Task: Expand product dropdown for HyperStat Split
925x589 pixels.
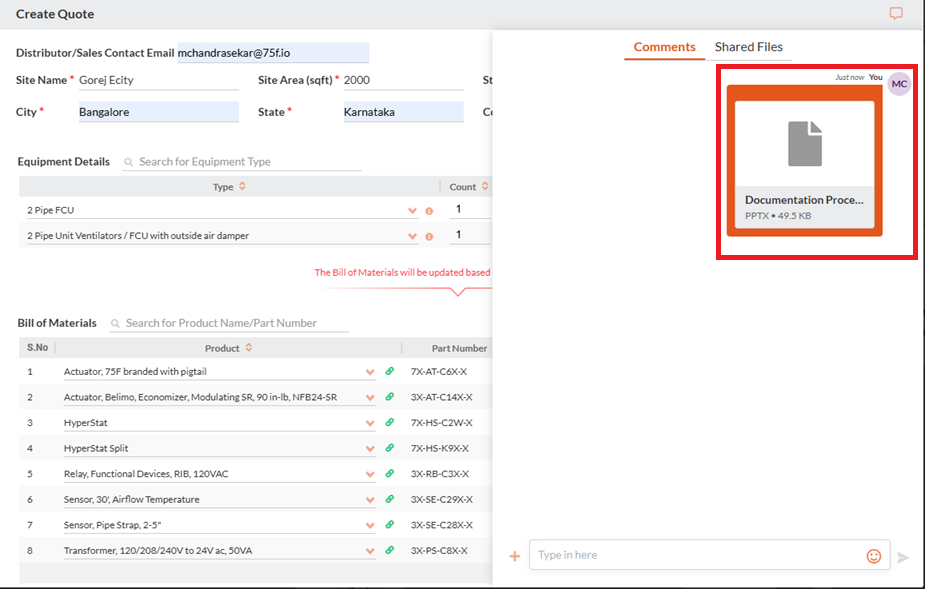Action: pyautogui.click(x=370, y=449)
